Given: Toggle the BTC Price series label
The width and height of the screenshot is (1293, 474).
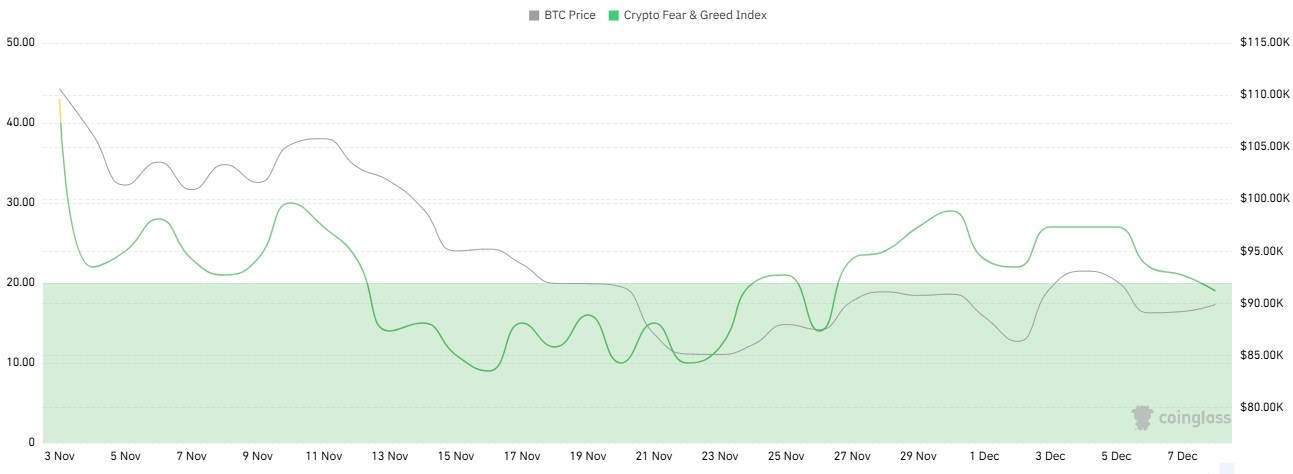Looking at the screenshot, I should tap(569, 16).
